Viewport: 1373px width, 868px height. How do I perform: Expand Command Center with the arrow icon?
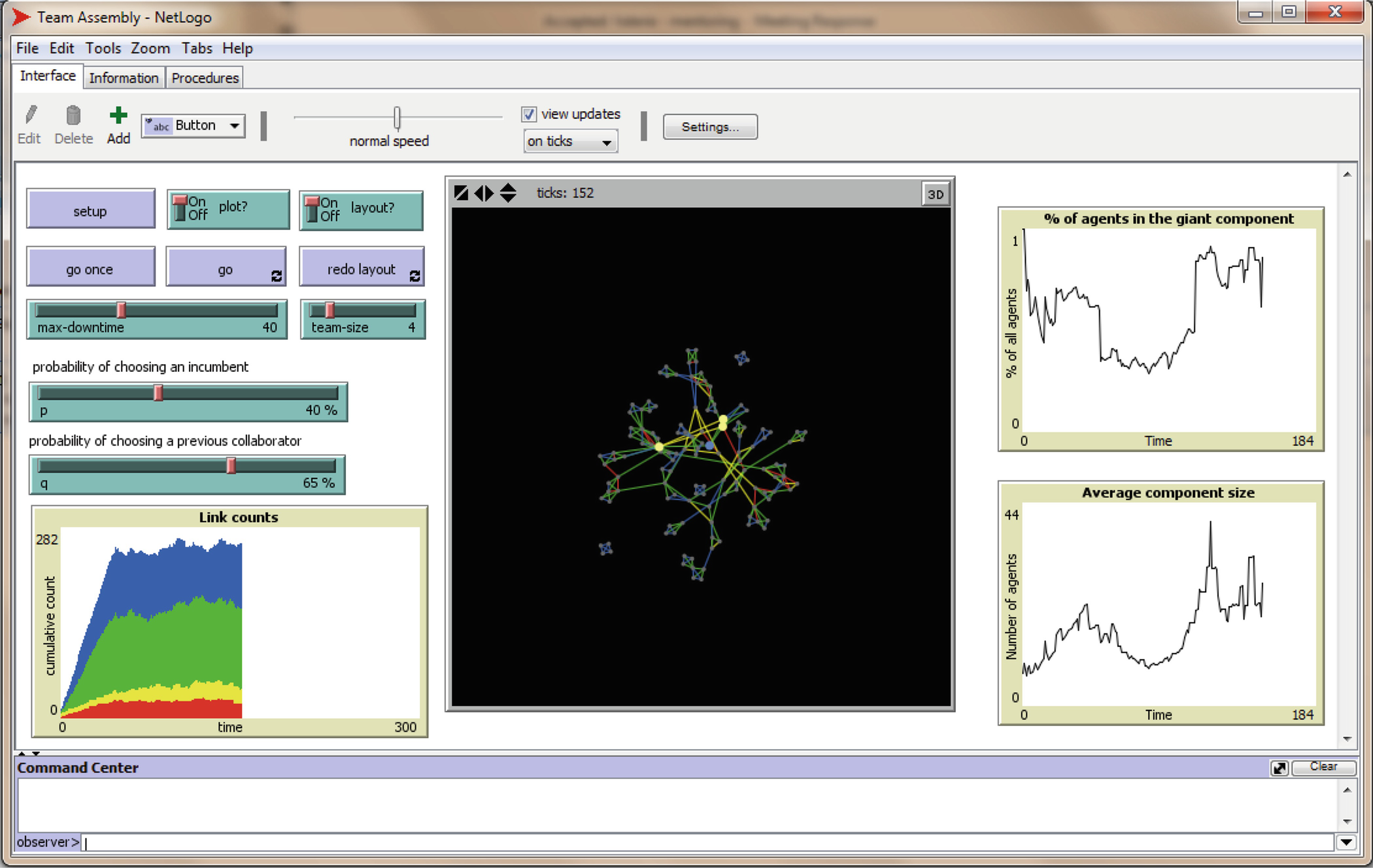pos(1279,767)
